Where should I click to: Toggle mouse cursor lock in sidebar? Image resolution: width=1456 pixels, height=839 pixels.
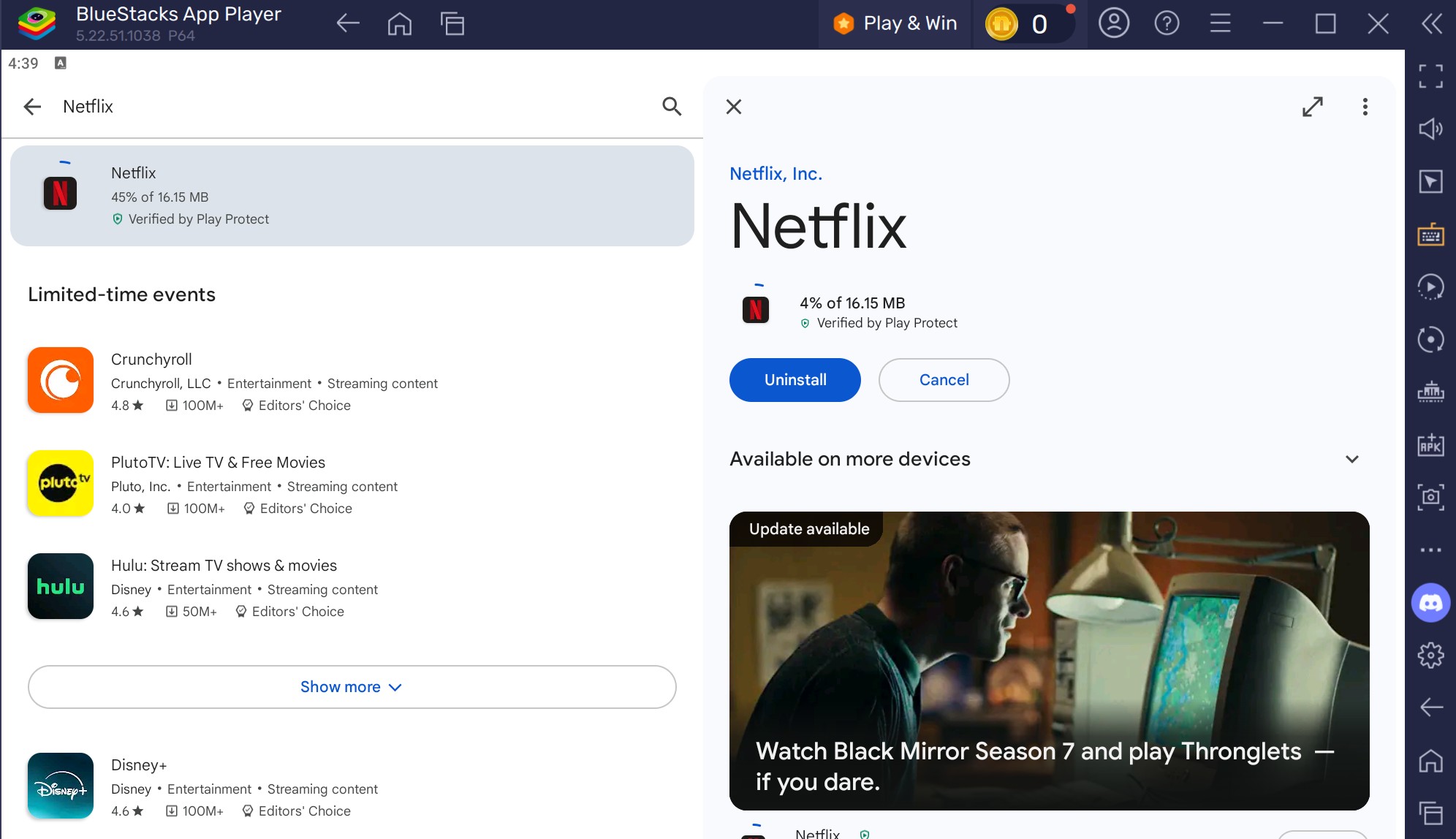point(1430,181)
